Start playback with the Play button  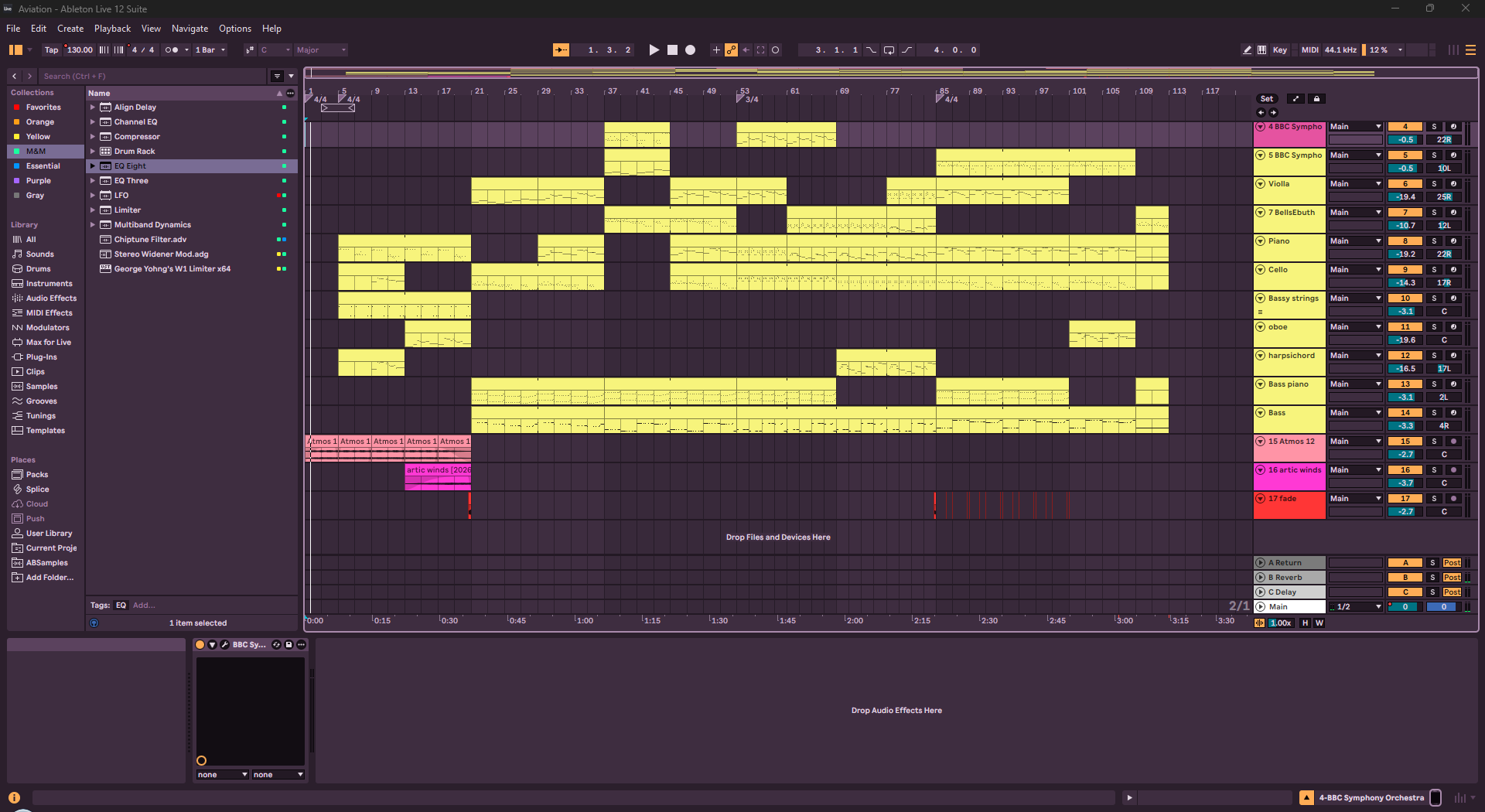point(654,50)
